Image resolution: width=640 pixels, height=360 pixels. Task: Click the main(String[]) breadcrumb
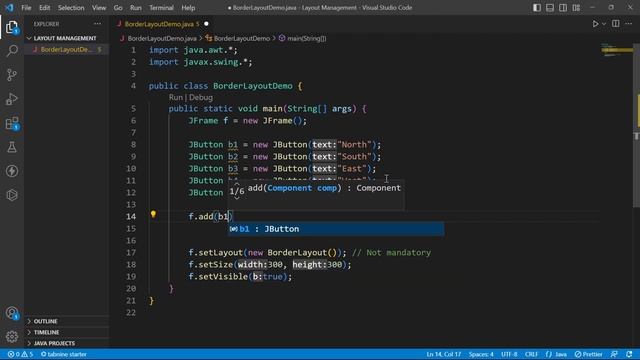tap(307, 38)
